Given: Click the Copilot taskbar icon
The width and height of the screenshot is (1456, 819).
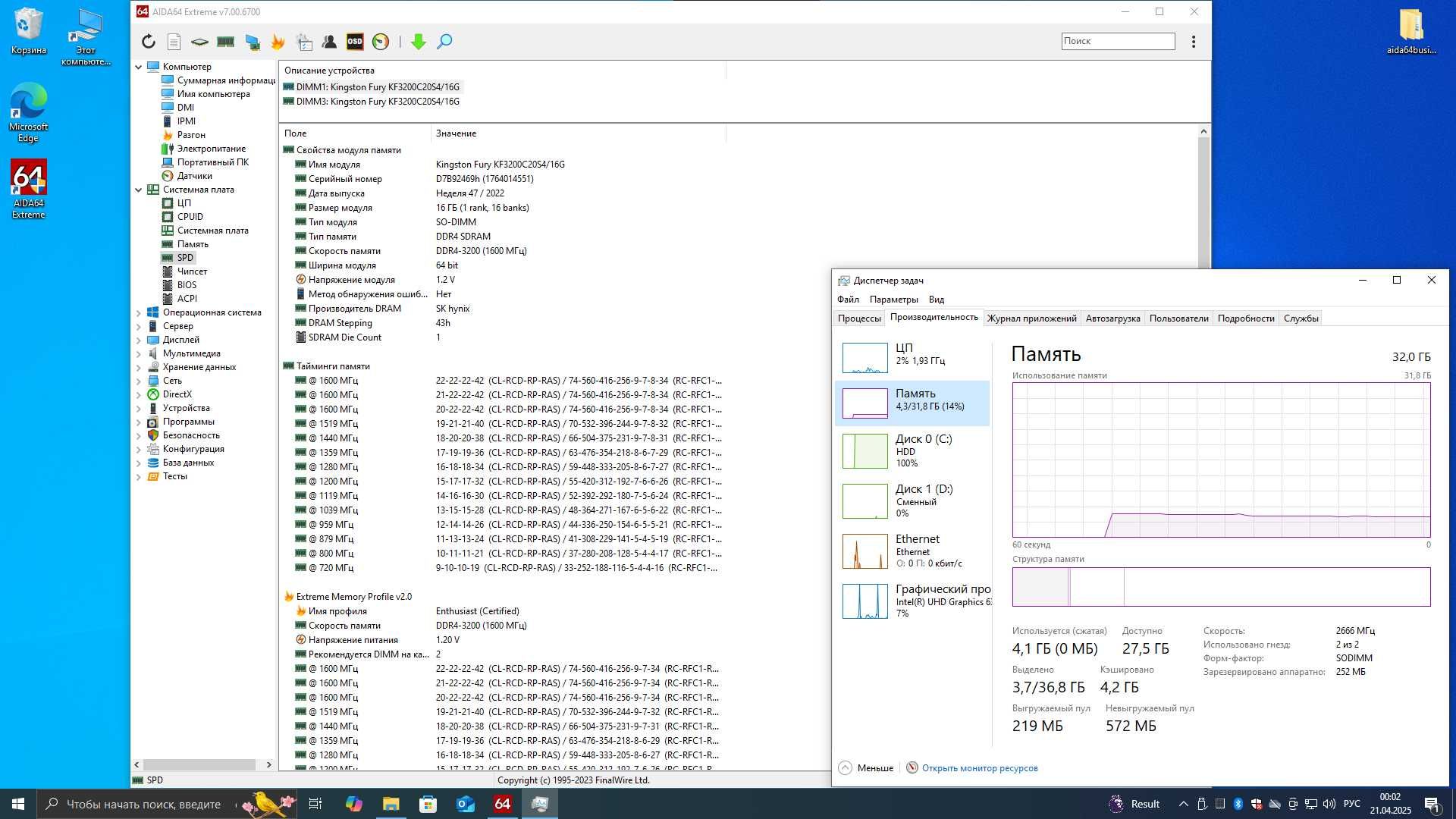Looking at the screenshot, I should [x=353, y=804].
